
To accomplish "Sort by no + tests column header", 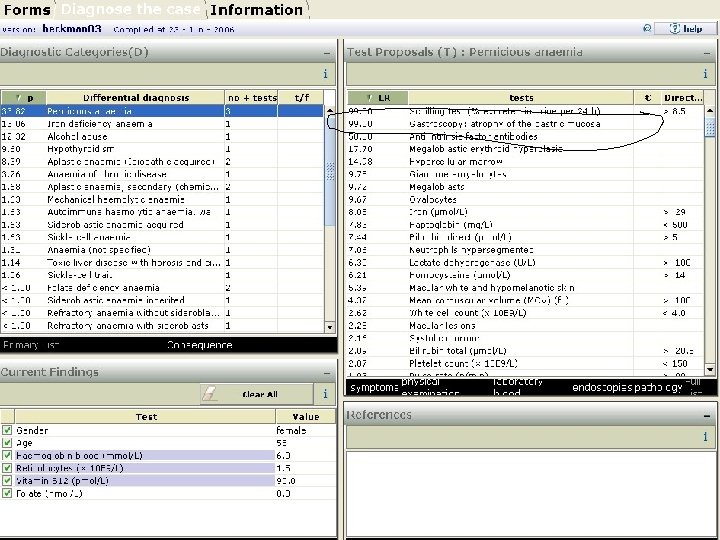I will (251, 97).
